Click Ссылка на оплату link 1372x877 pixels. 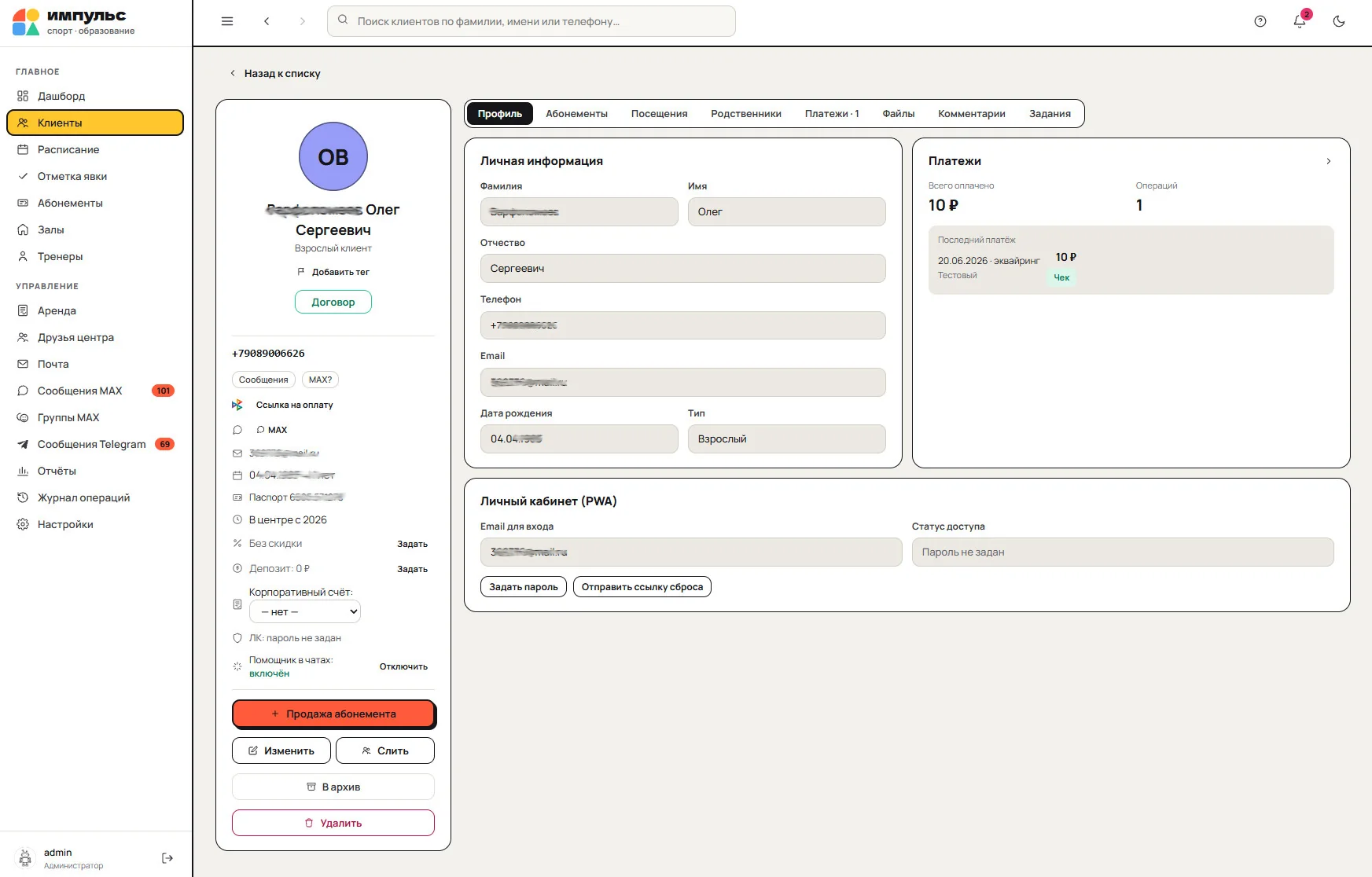294,405
